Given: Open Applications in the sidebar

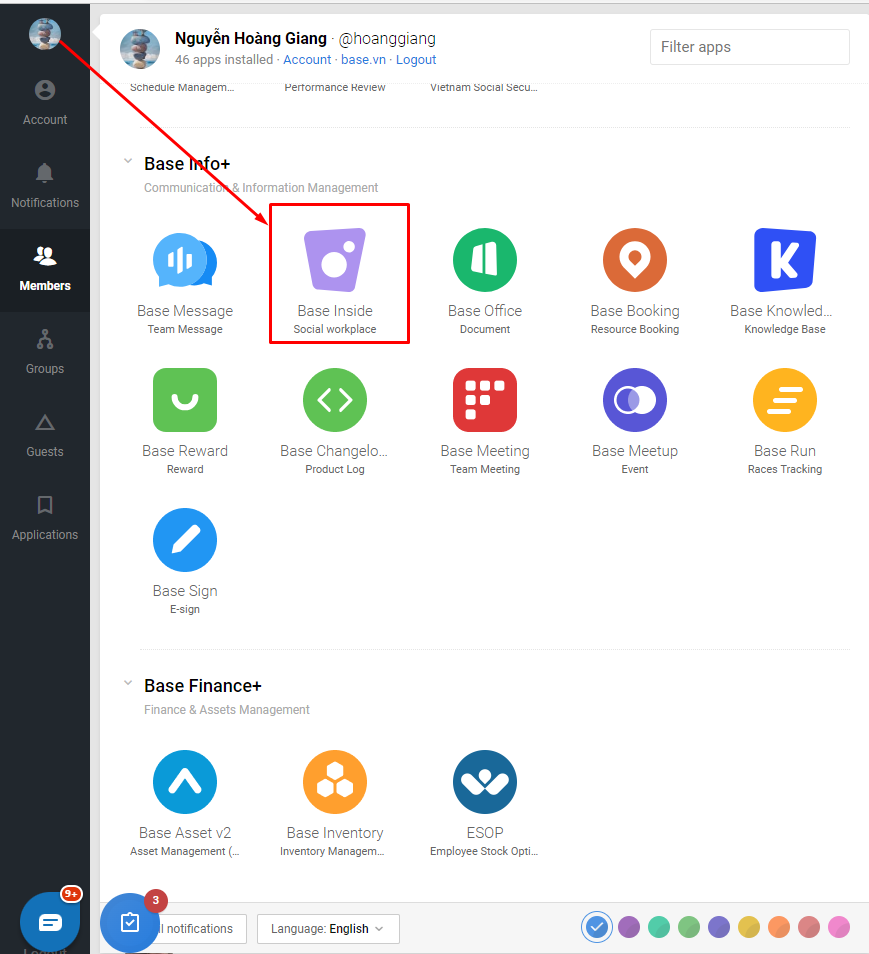Looking at the screenshot, I should pos(45,518).
